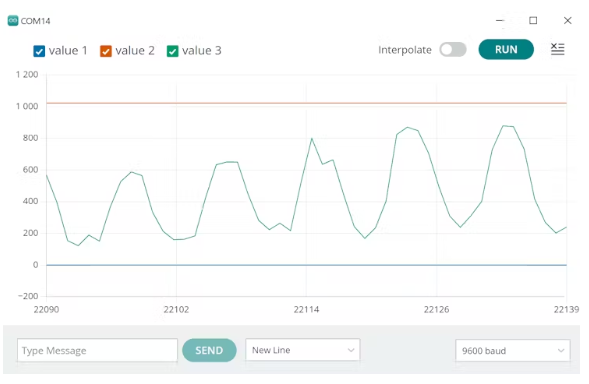Click the SEND button

pos(209,351)
